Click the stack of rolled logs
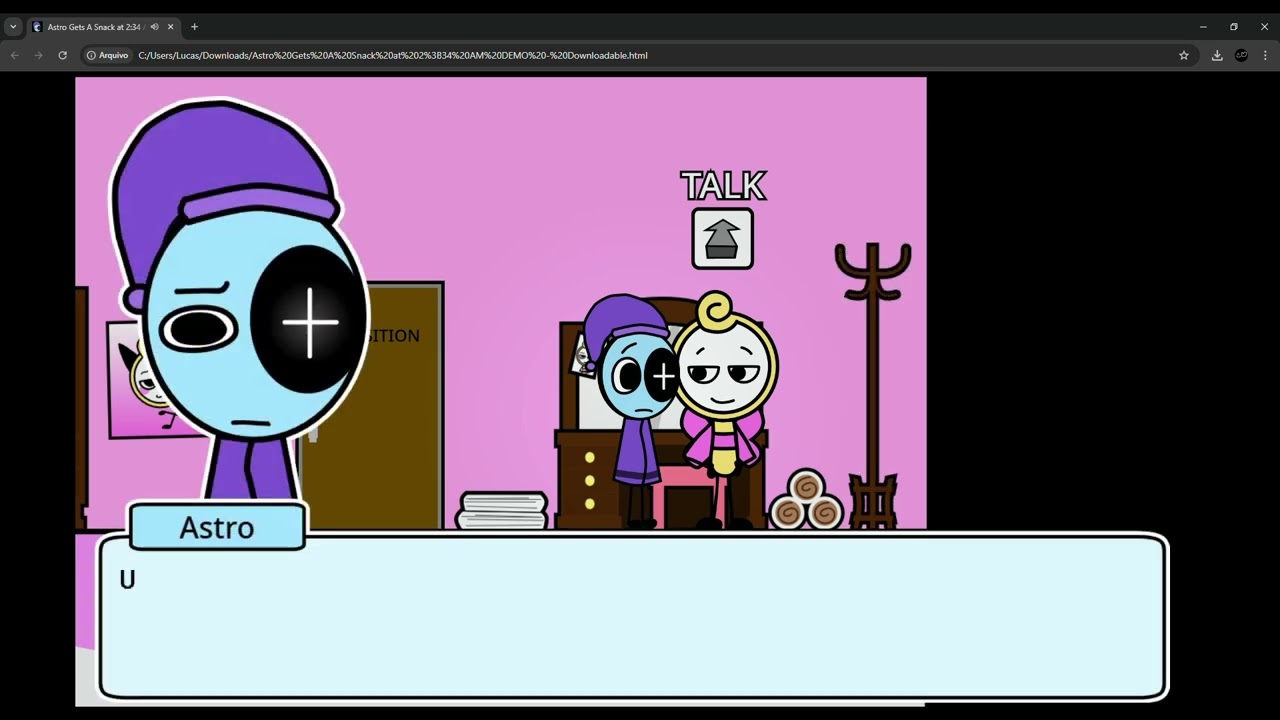1280x720 pixels. (806, 500)
